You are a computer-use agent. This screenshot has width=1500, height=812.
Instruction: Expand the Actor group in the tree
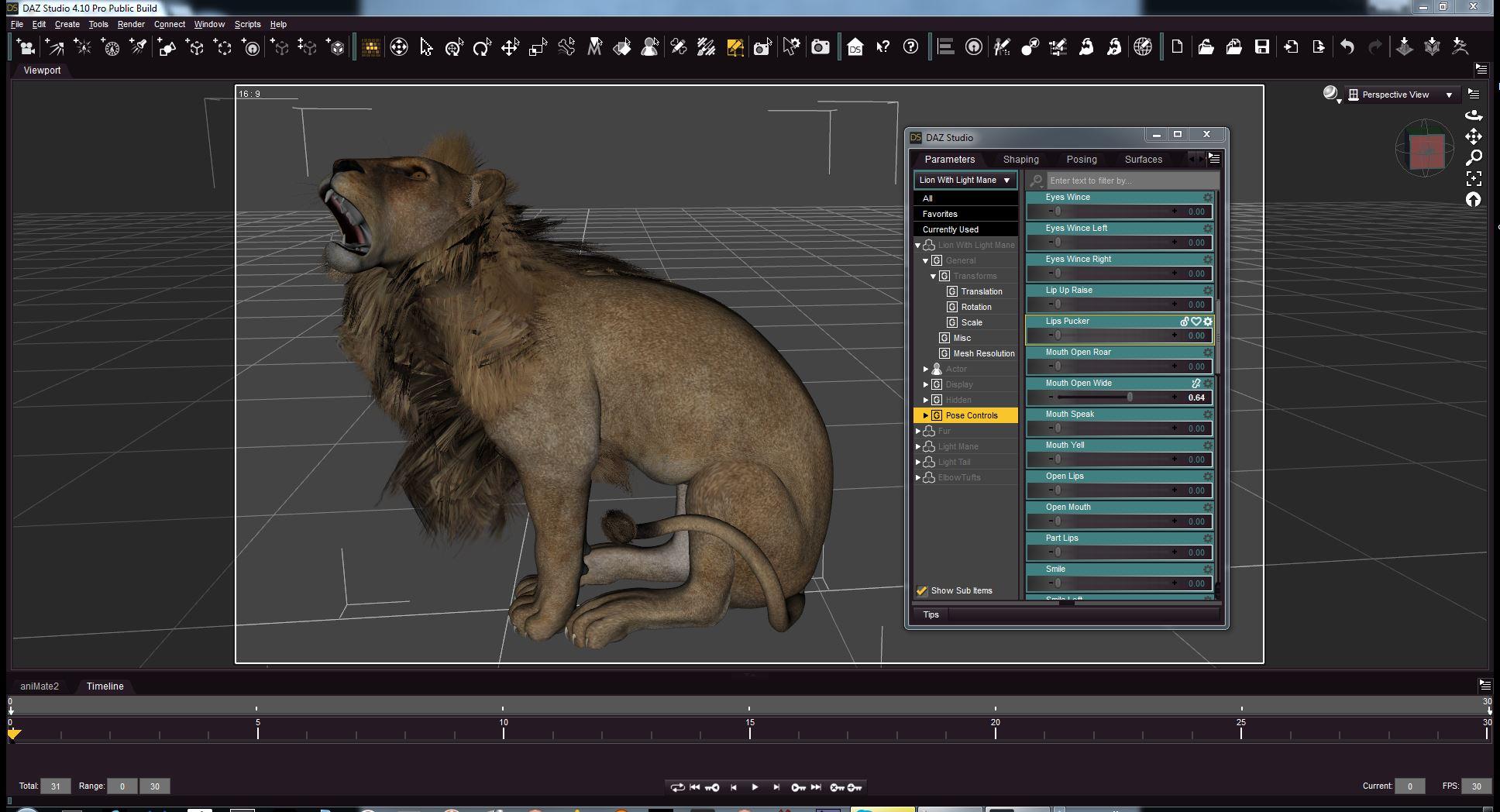tap(926, 369)
